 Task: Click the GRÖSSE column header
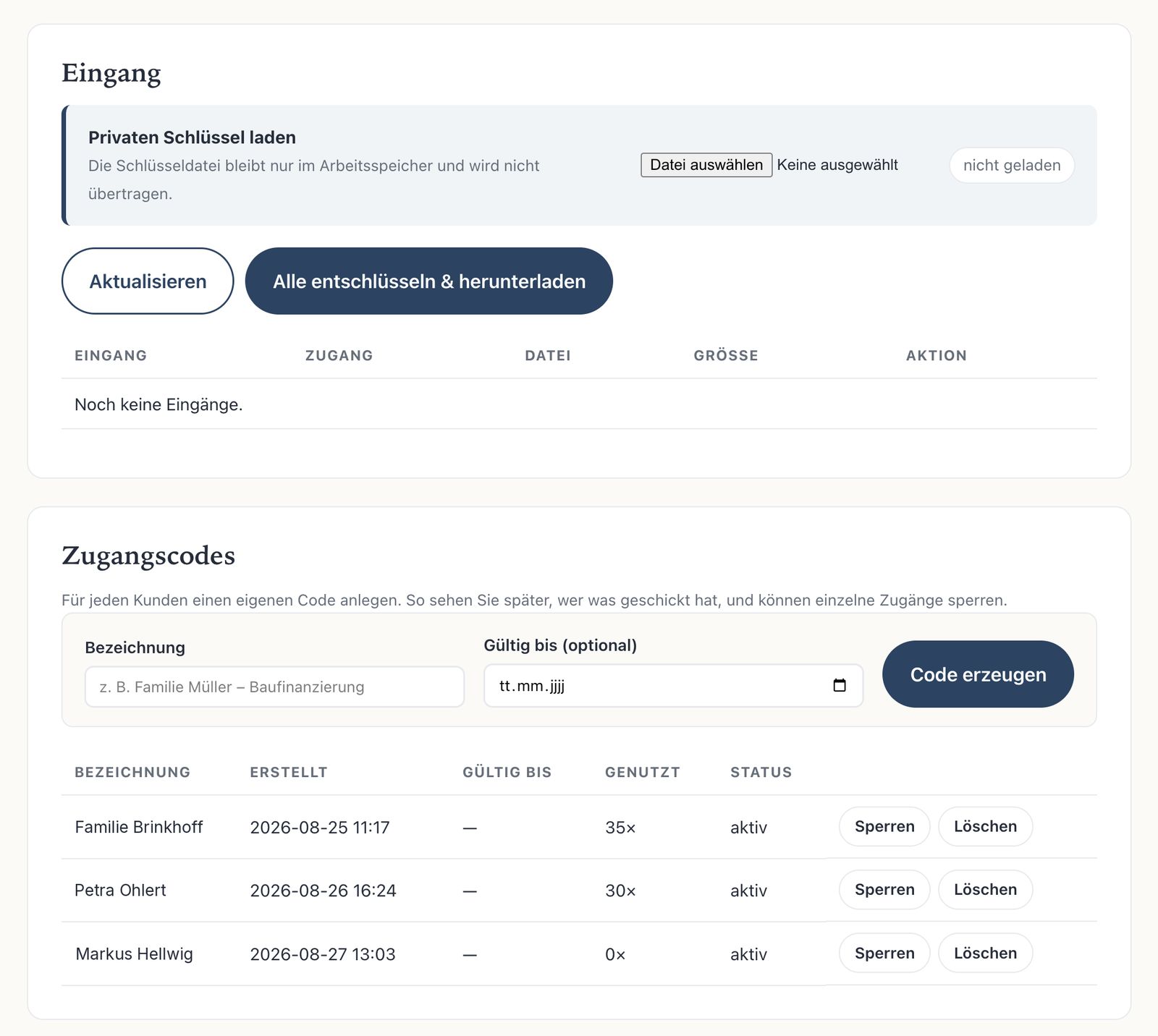tap(726, 355)
